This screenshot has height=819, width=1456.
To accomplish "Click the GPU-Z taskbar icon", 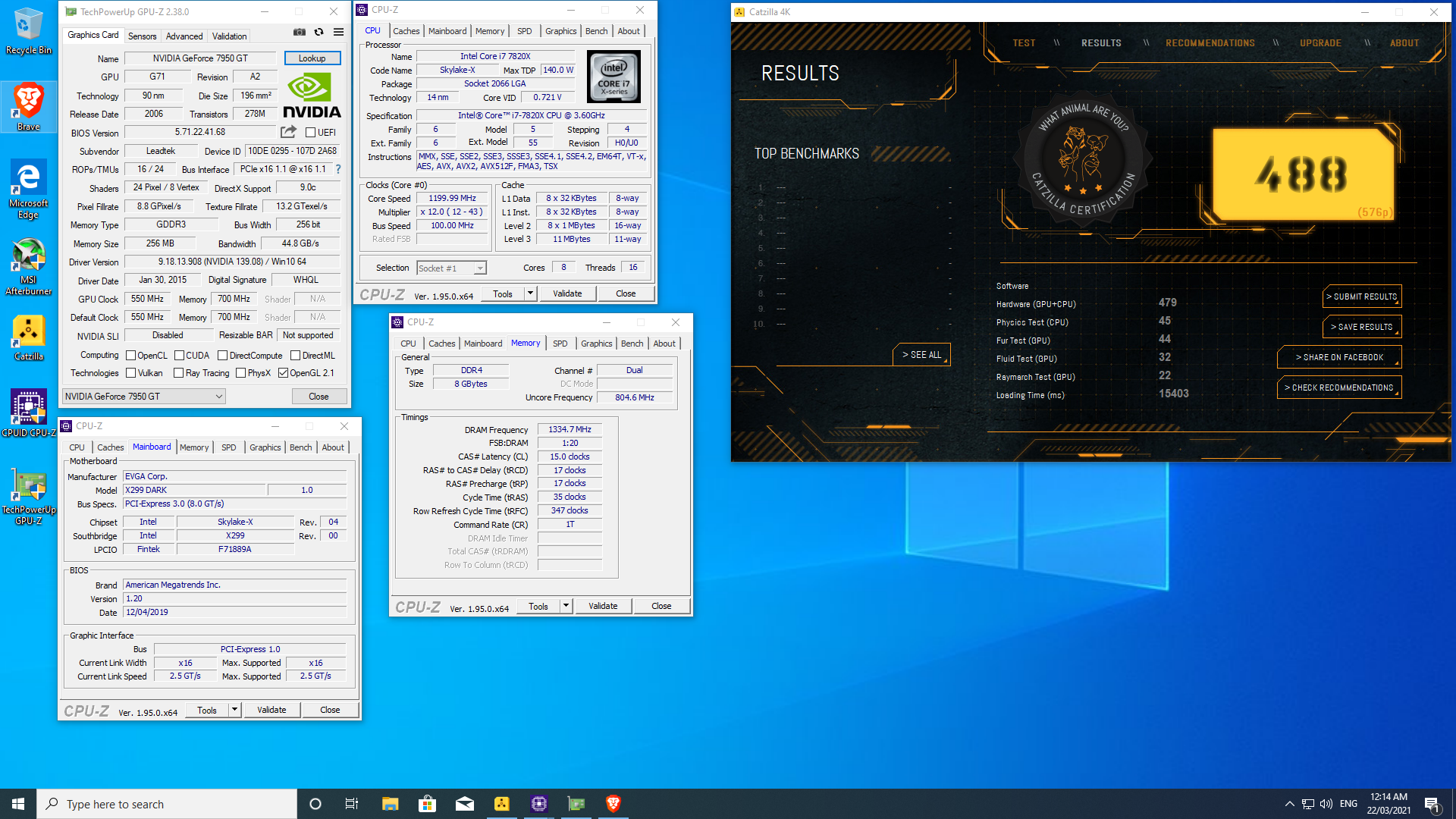I will [576, 804].
